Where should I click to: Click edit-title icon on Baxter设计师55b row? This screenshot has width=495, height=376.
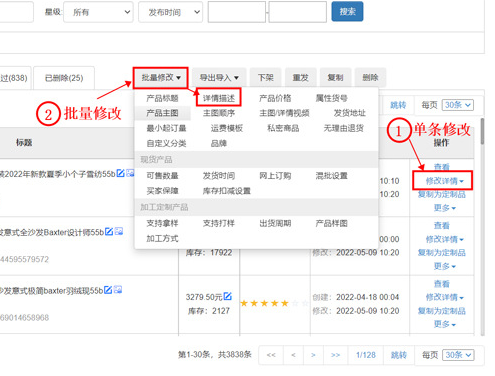click(x=109, y=231)
